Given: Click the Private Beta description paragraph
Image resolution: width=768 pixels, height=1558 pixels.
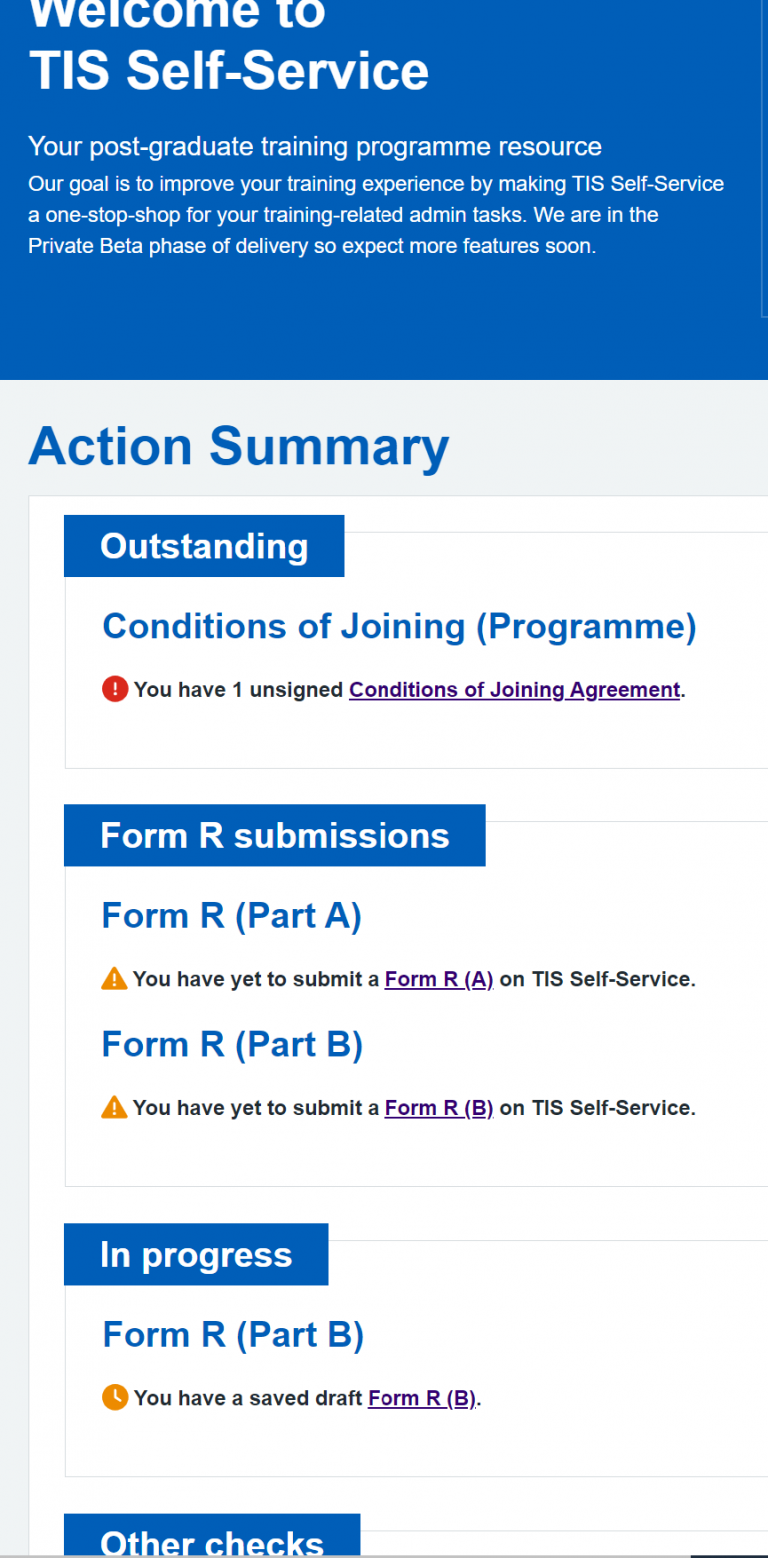Looking at the screenshot, I should tap(376, 214).
